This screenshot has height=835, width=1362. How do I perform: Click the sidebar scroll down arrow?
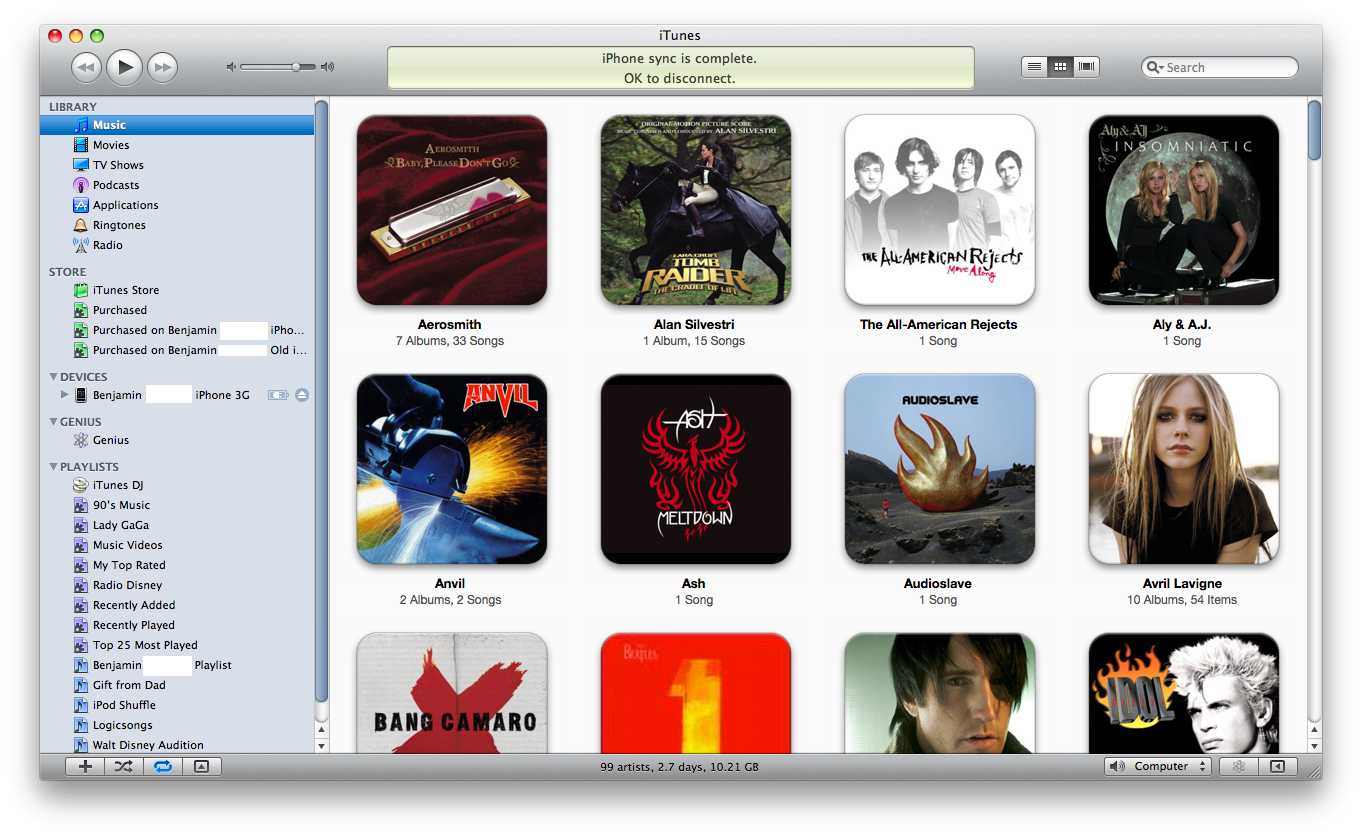(x=321, y=746)
